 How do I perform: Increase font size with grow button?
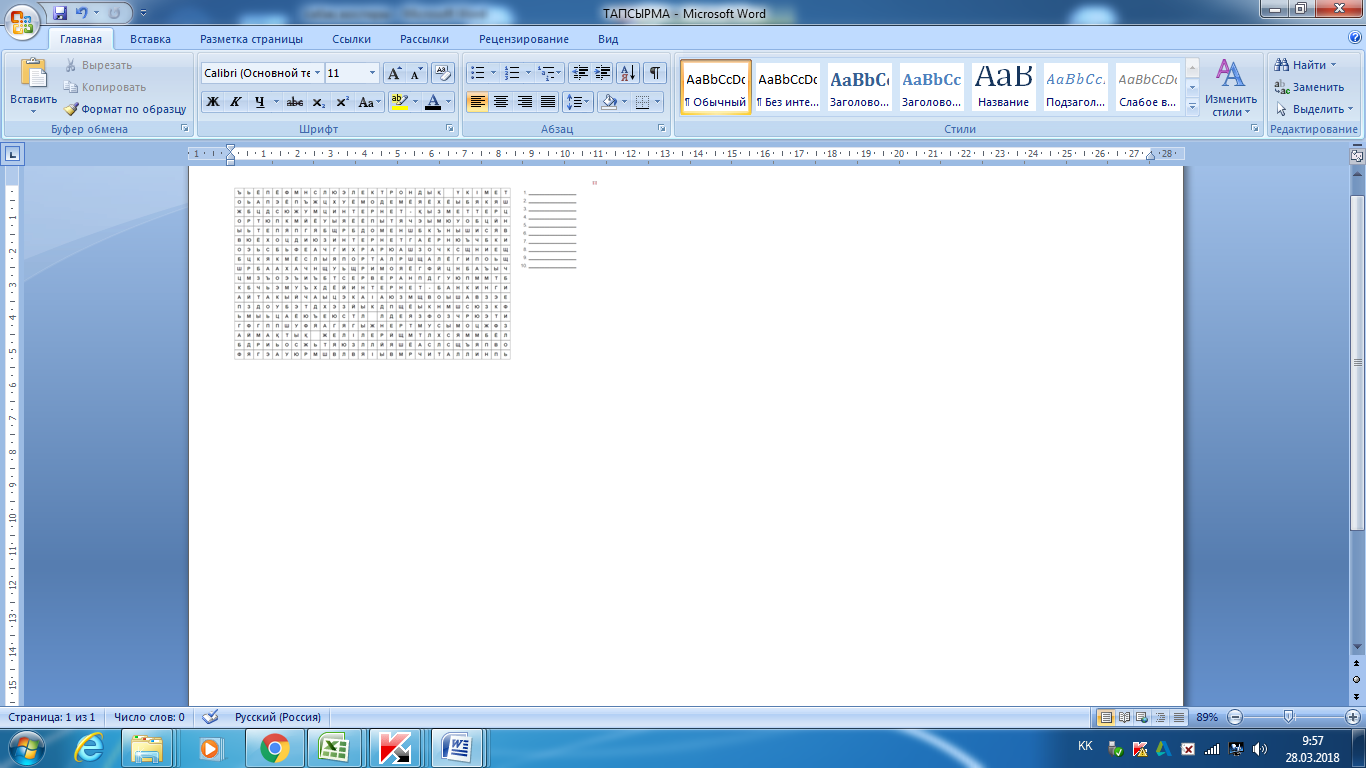[394, 73]
